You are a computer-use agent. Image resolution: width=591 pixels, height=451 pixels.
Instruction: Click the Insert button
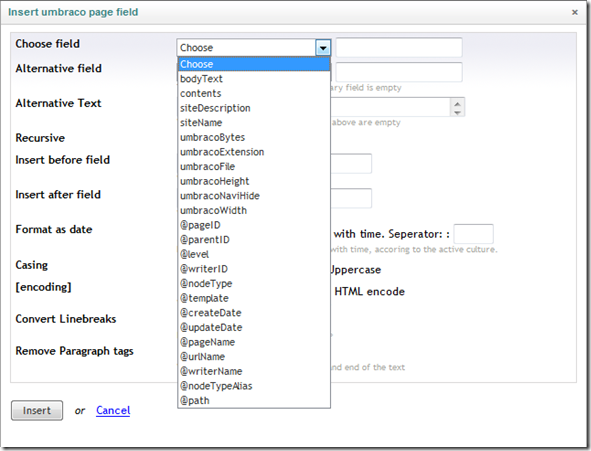click(37, 410)
